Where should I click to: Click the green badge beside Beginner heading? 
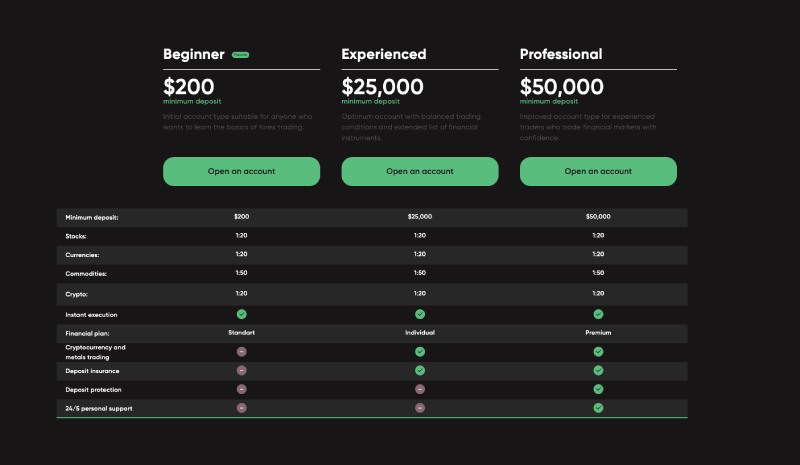tap(240, 55)
